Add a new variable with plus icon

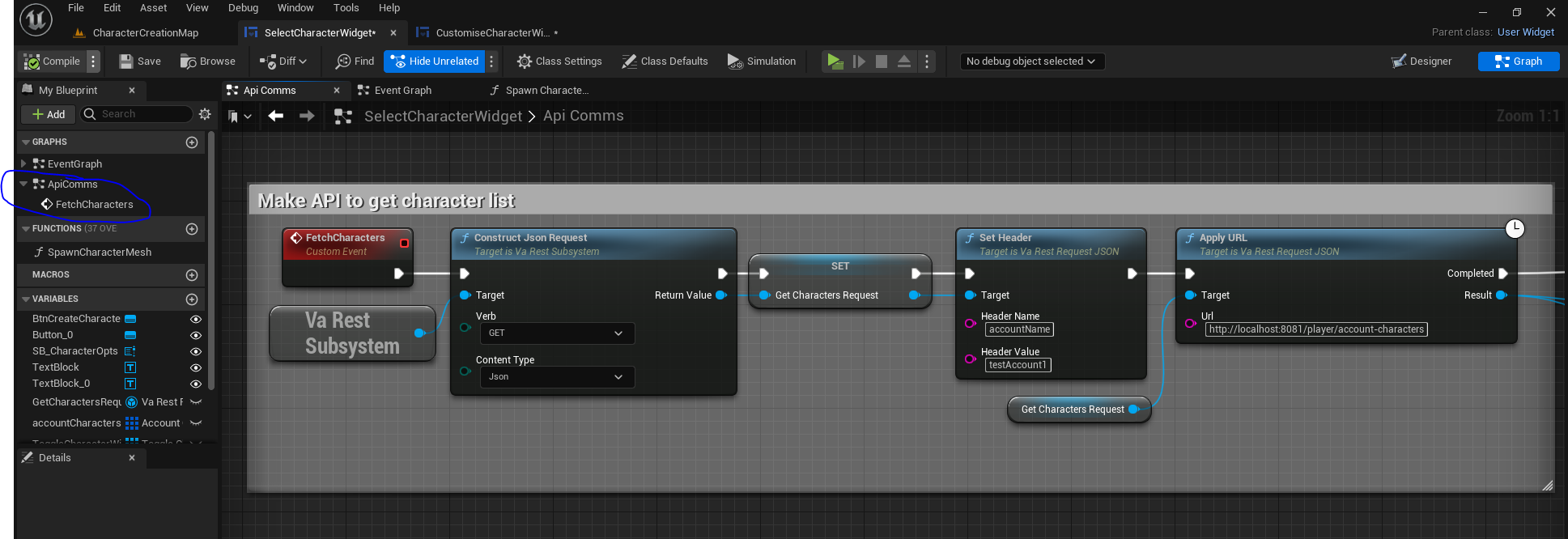(x=192, y=299)
